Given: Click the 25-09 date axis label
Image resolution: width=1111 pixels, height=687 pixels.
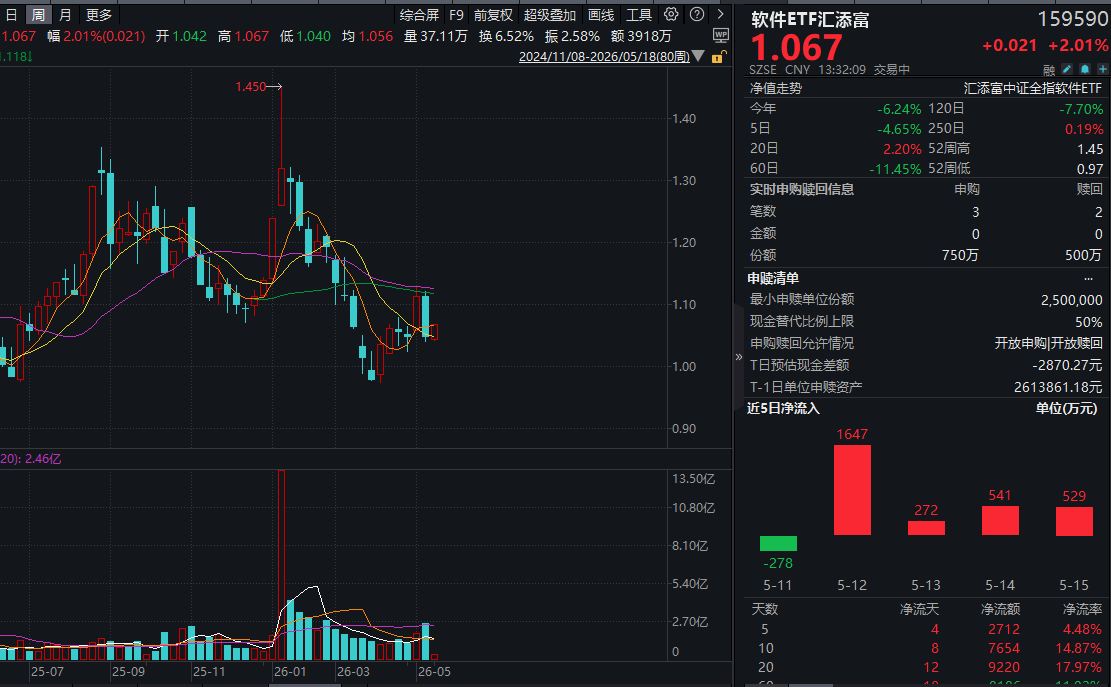Looking at the screenshot, I should coord(128,671).
